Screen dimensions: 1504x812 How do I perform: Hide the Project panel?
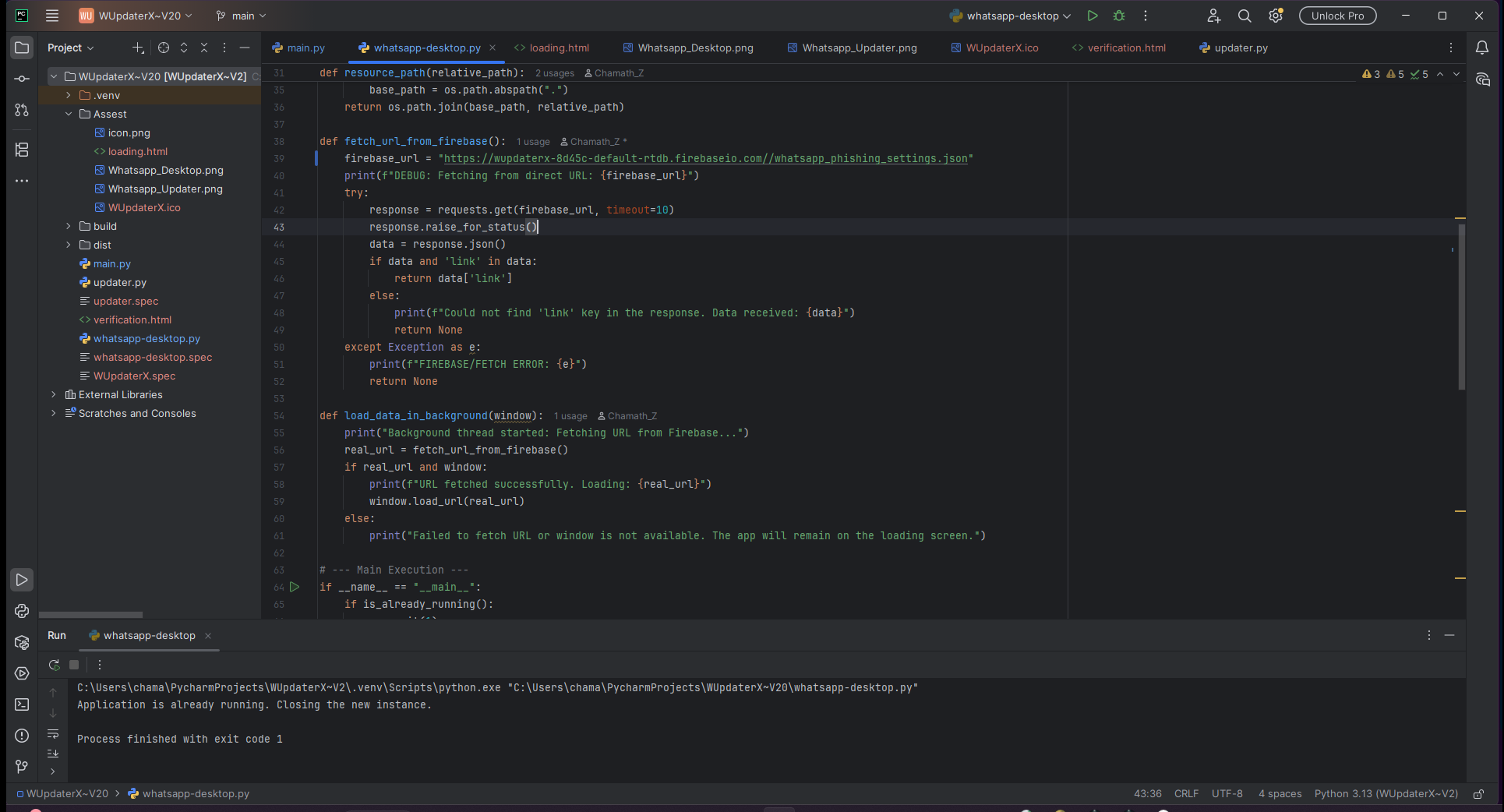point(245,48)
